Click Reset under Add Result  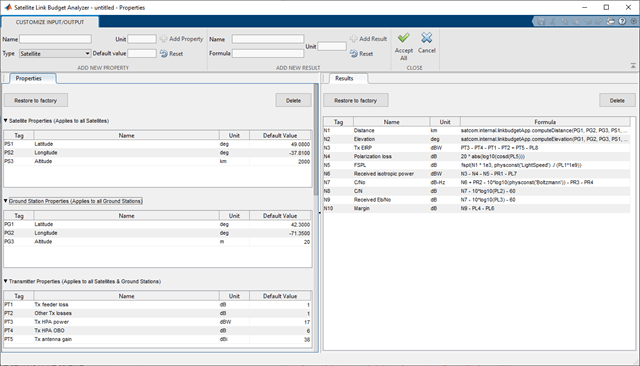pos(362,53)
